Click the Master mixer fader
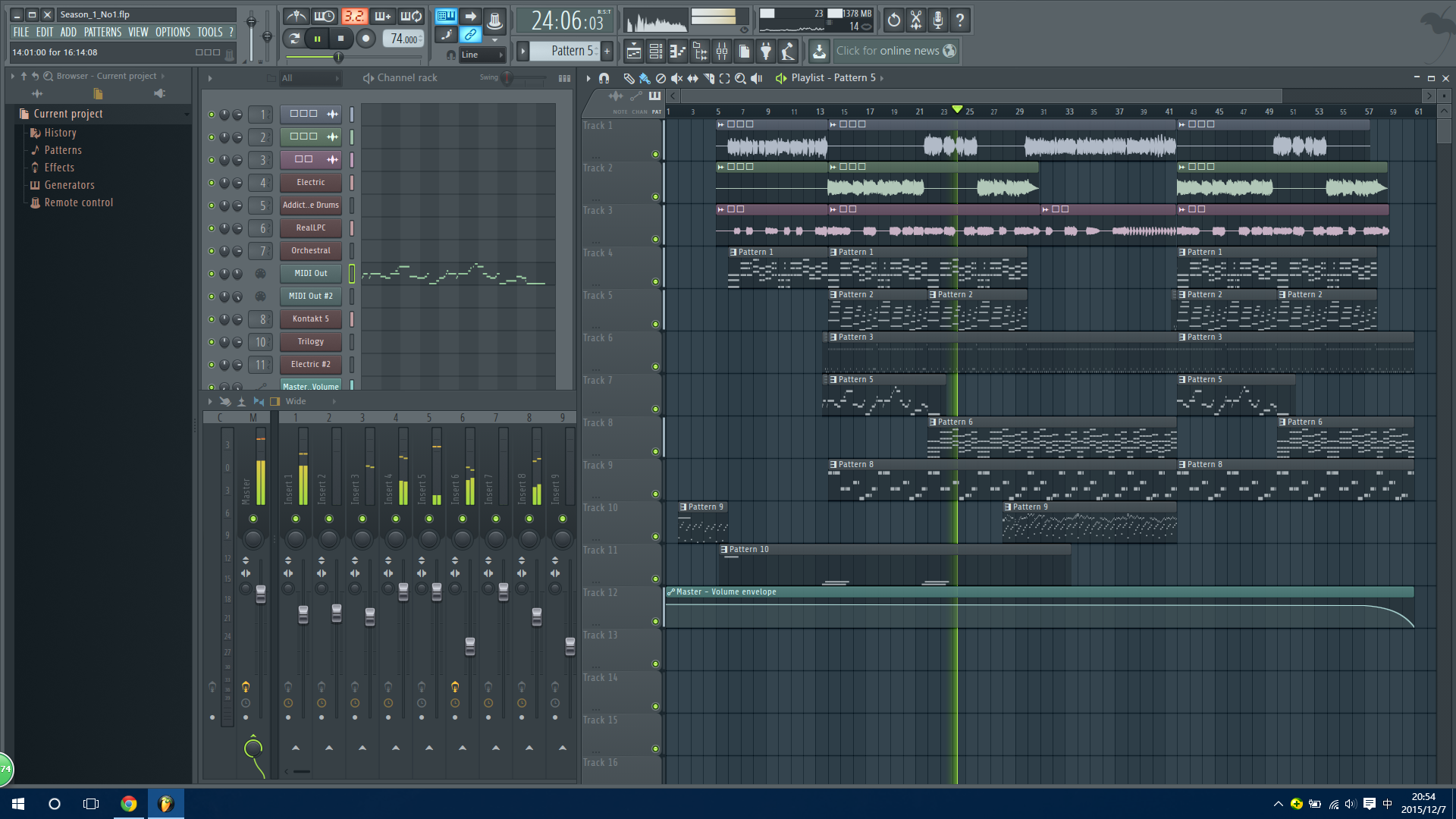1456x819 pixels. [261, 594]
